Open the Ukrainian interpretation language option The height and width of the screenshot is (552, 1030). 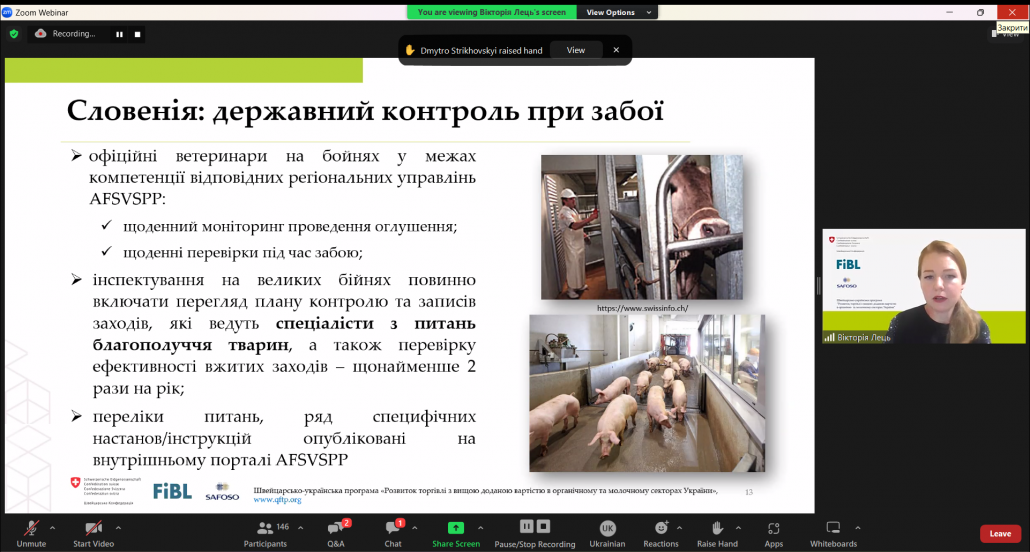(607, 531)
